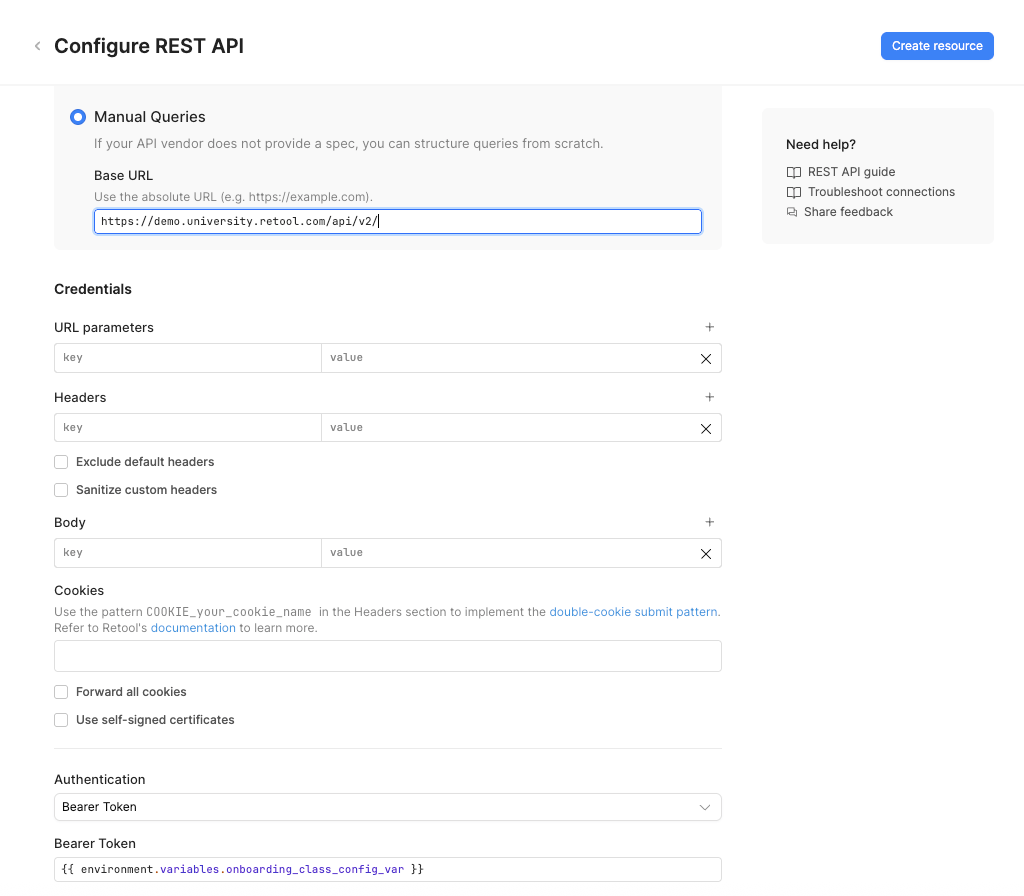Enable Exclude default headers checkbox
This screenshot has height=896, width=1024.
pyautogui.click(x=62, y=462)
